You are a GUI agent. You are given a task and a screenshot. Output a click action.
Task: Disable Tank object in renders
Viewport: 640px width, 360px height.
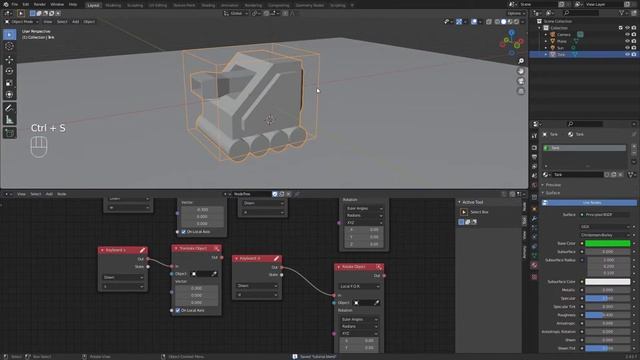(634, 54)
